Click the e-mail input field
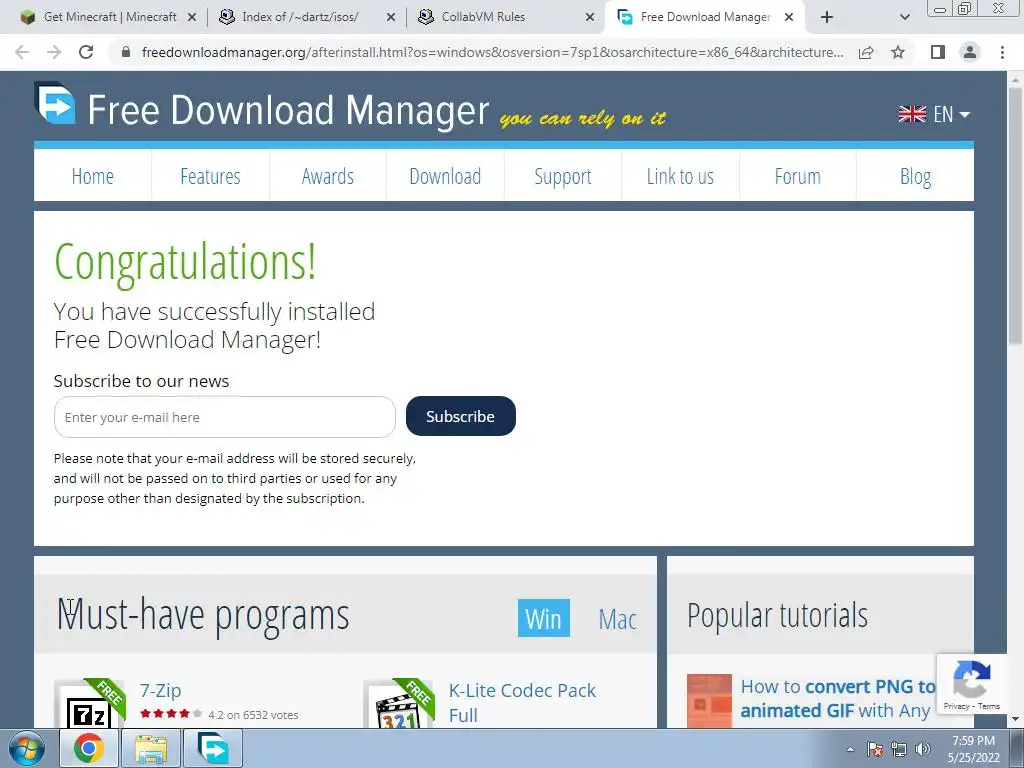 coord(225,417)
